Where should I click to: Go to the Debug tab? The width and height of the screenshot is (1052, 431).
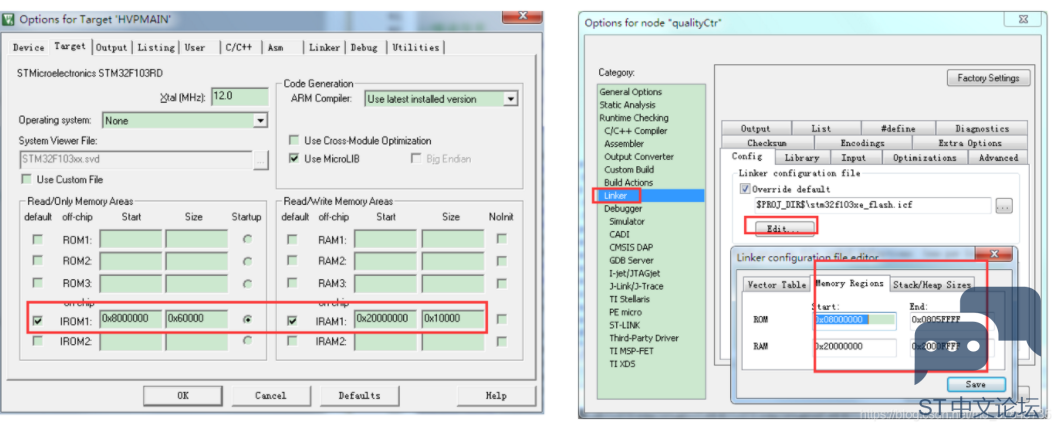[x=364, y=48]
